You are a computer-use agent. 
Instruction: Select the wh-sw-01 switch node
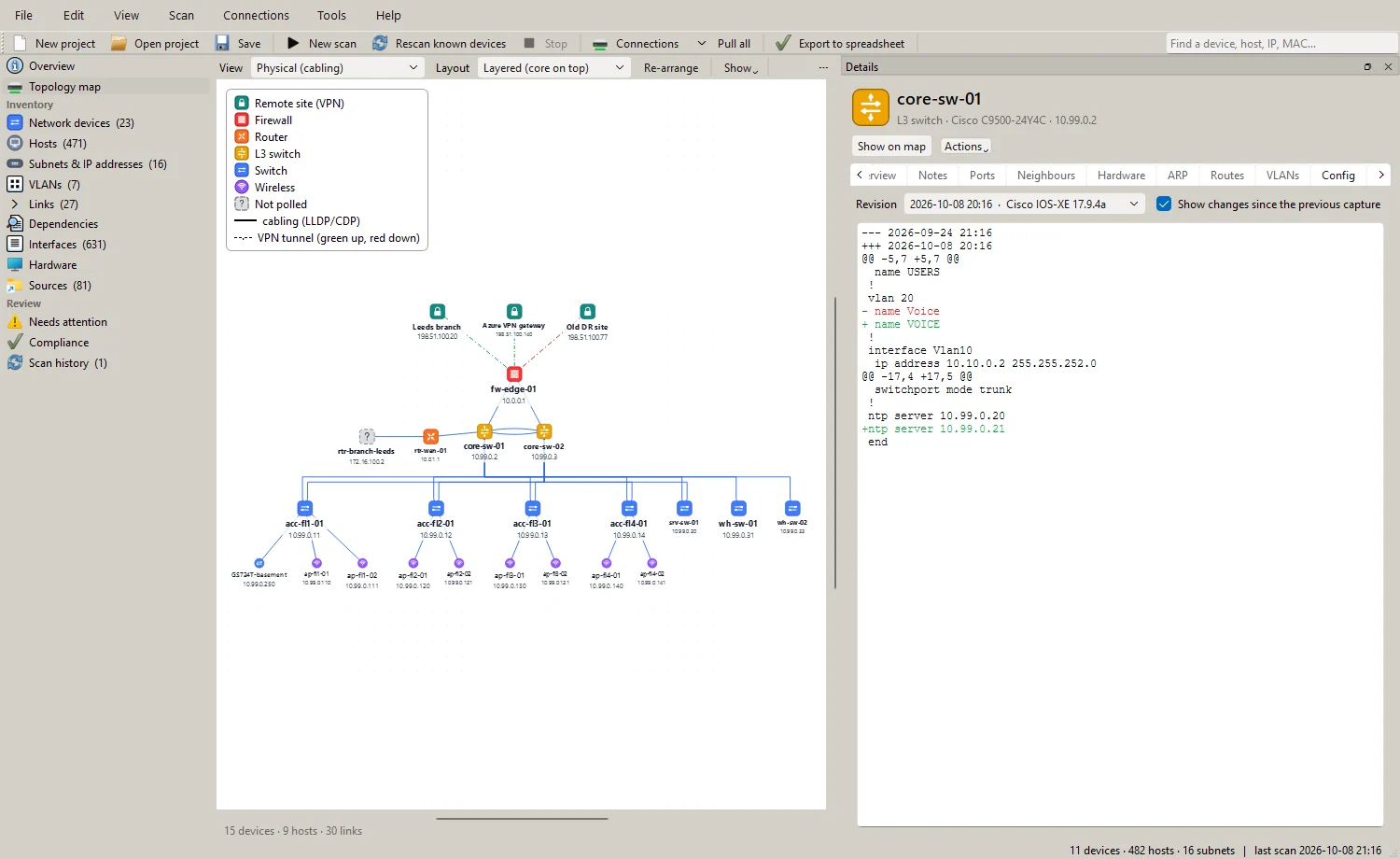[738, 508]
